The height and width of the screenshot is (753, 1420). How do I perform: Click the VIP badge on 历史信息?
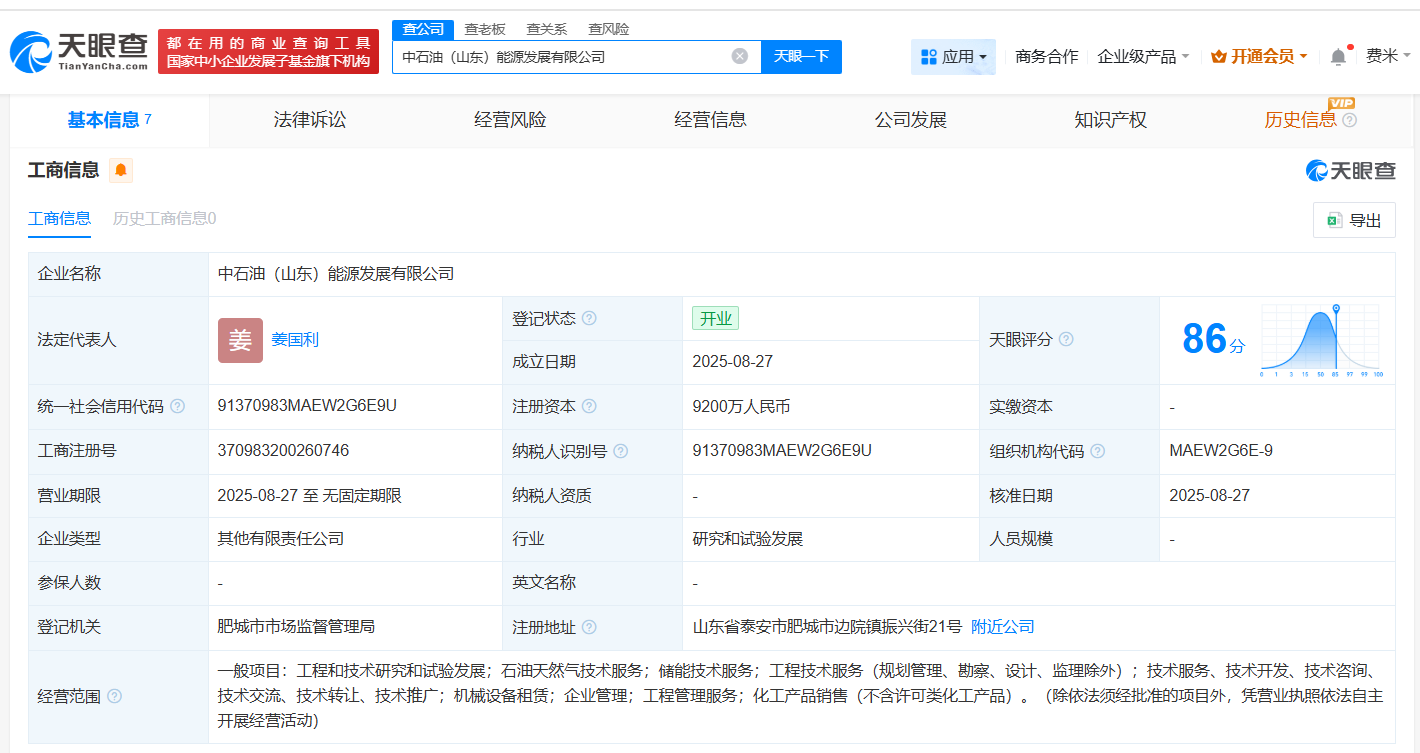click(1341, 103)
